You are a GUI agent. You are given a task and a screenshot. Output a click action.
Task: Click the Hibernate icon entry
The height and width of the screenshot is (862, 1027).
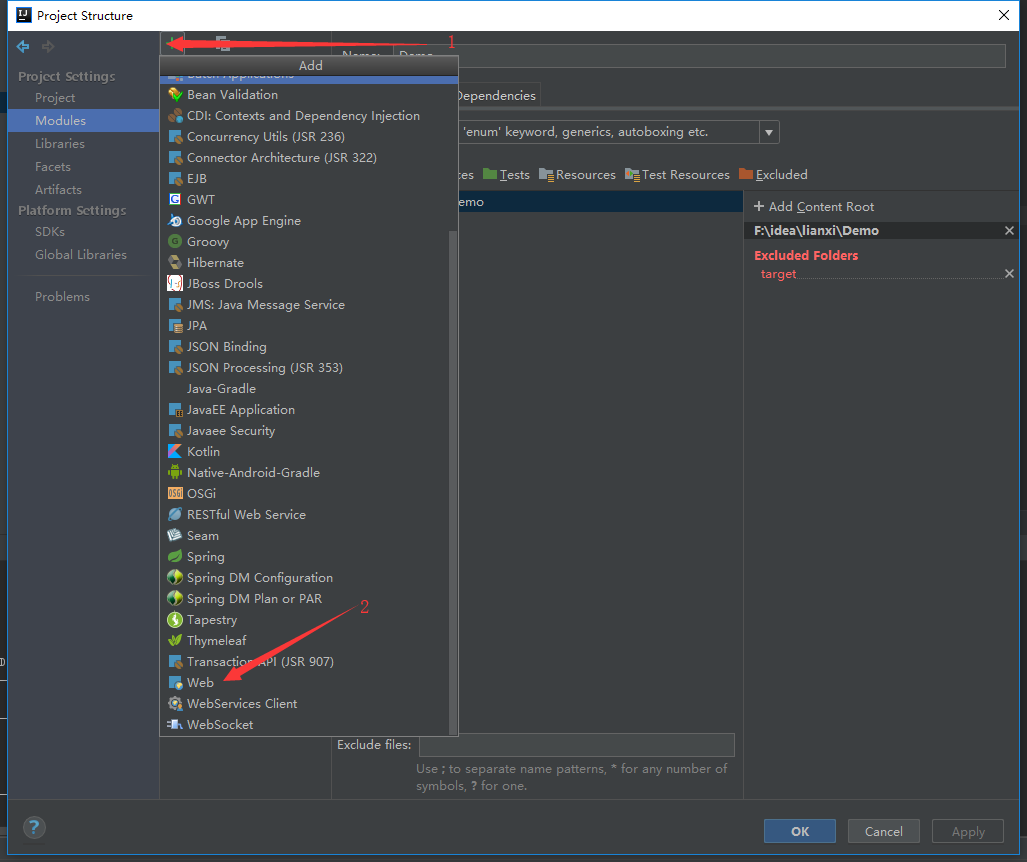(x=175, y=262)
